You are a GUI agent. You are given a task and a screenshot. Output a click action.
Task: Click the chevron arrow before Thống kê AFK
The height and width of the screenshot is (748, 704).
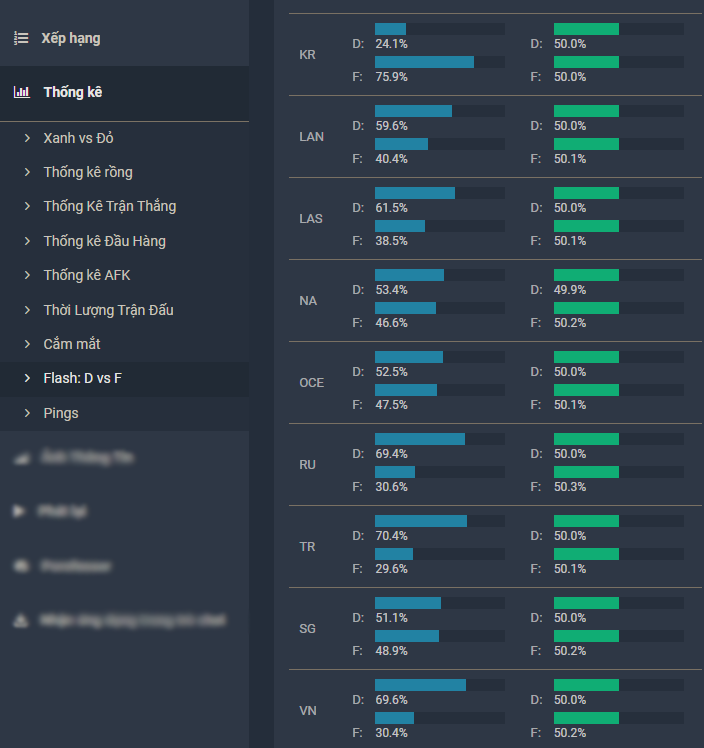[x=28, y=275]
